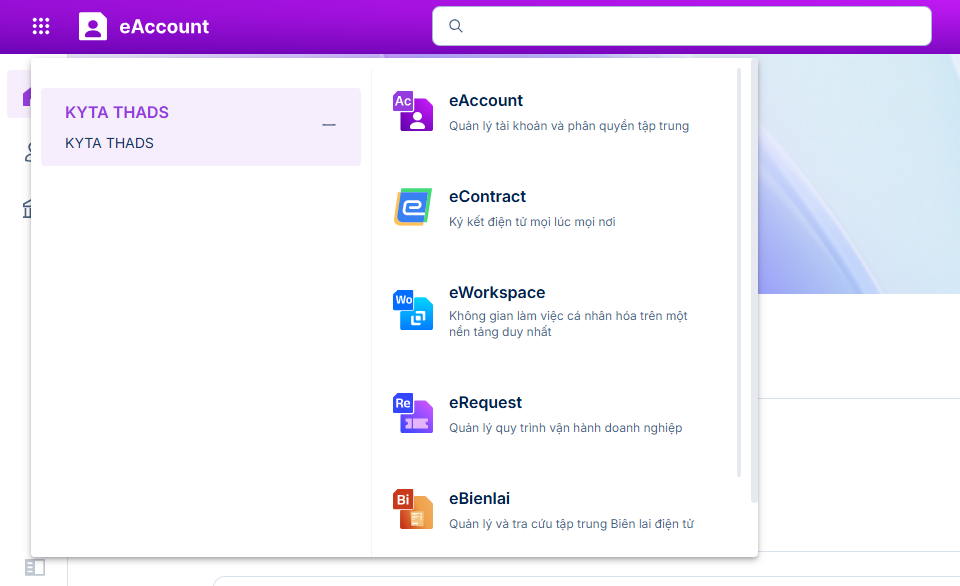Screen dimensions: 960x586
Task: Go to eRequest via its title
Action: [x=485, y=403]
